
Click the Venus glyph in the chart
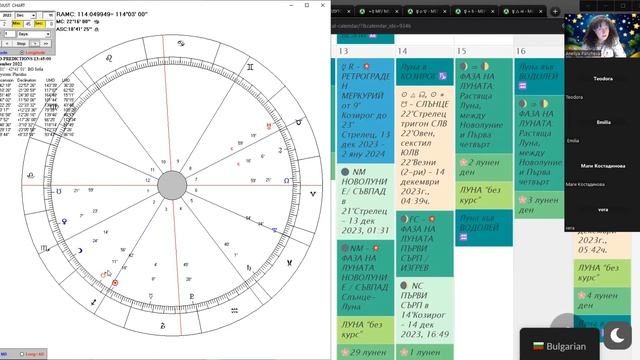(x=64, y=222)
